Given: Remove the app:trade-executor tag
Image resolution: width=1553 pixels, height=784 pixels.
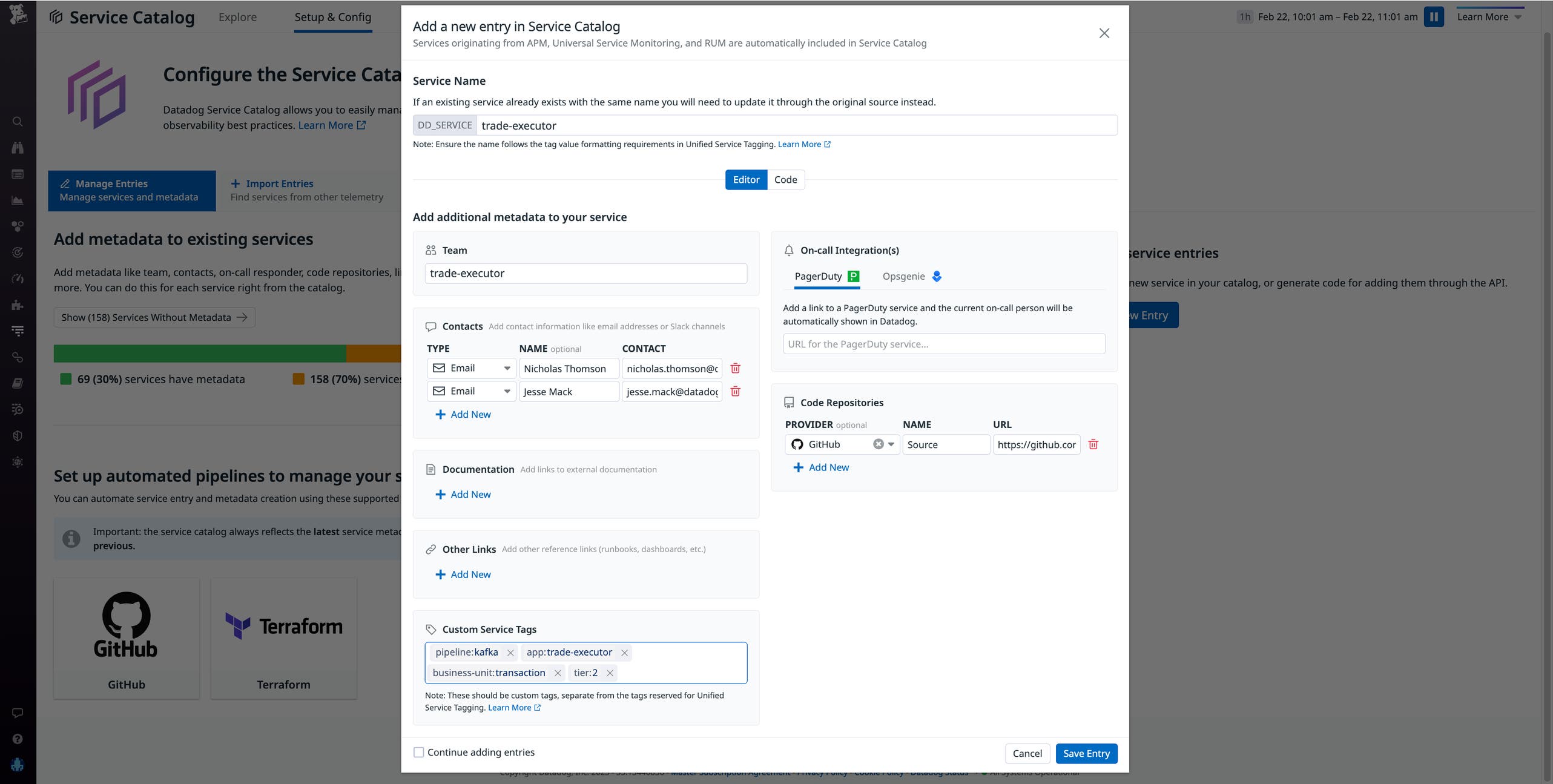Looking at the screenshot, I should coord(624,653).
